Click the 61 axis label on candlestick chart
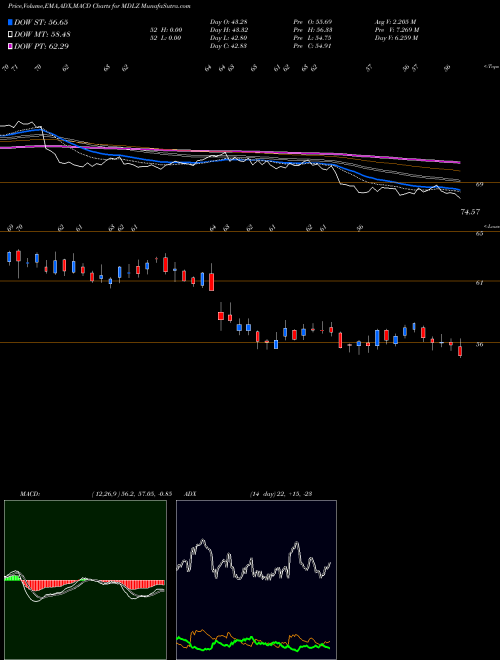The width and height of the screenshot is (500, 660). point(479,283)
